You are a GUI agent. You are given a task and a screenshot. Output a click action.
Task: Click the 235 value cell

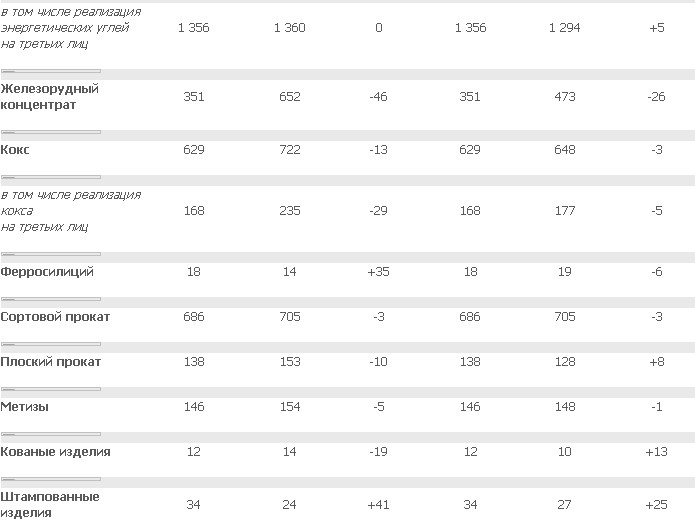click(290, 210)
